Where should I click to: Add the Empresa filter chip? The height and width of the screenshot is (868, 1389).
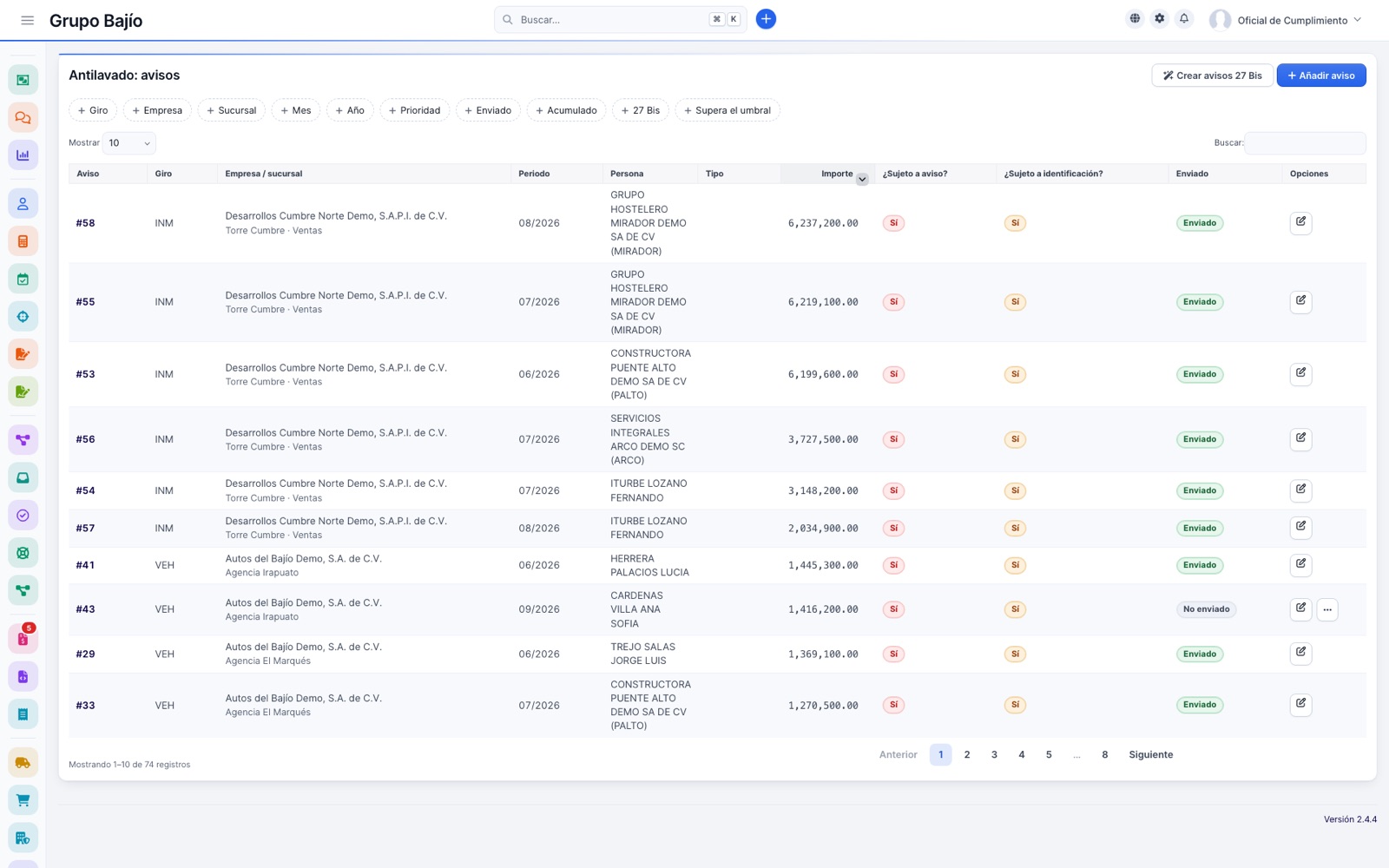(x=157, y=110)
